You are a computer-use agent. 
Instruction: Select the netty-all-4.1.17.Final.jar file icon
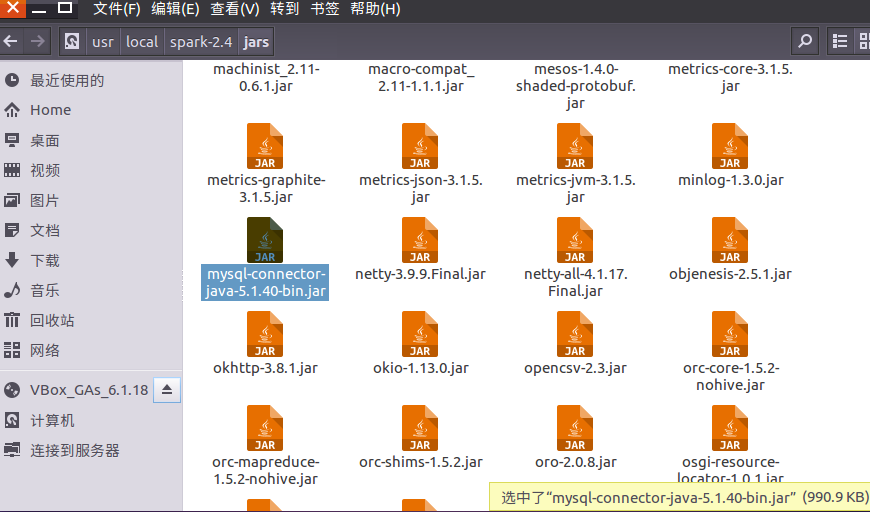click(x=575, y=240)
